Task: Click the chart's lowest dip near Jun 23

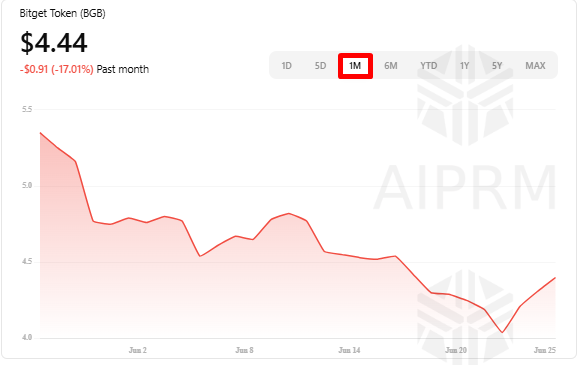Action: [502, 332]
